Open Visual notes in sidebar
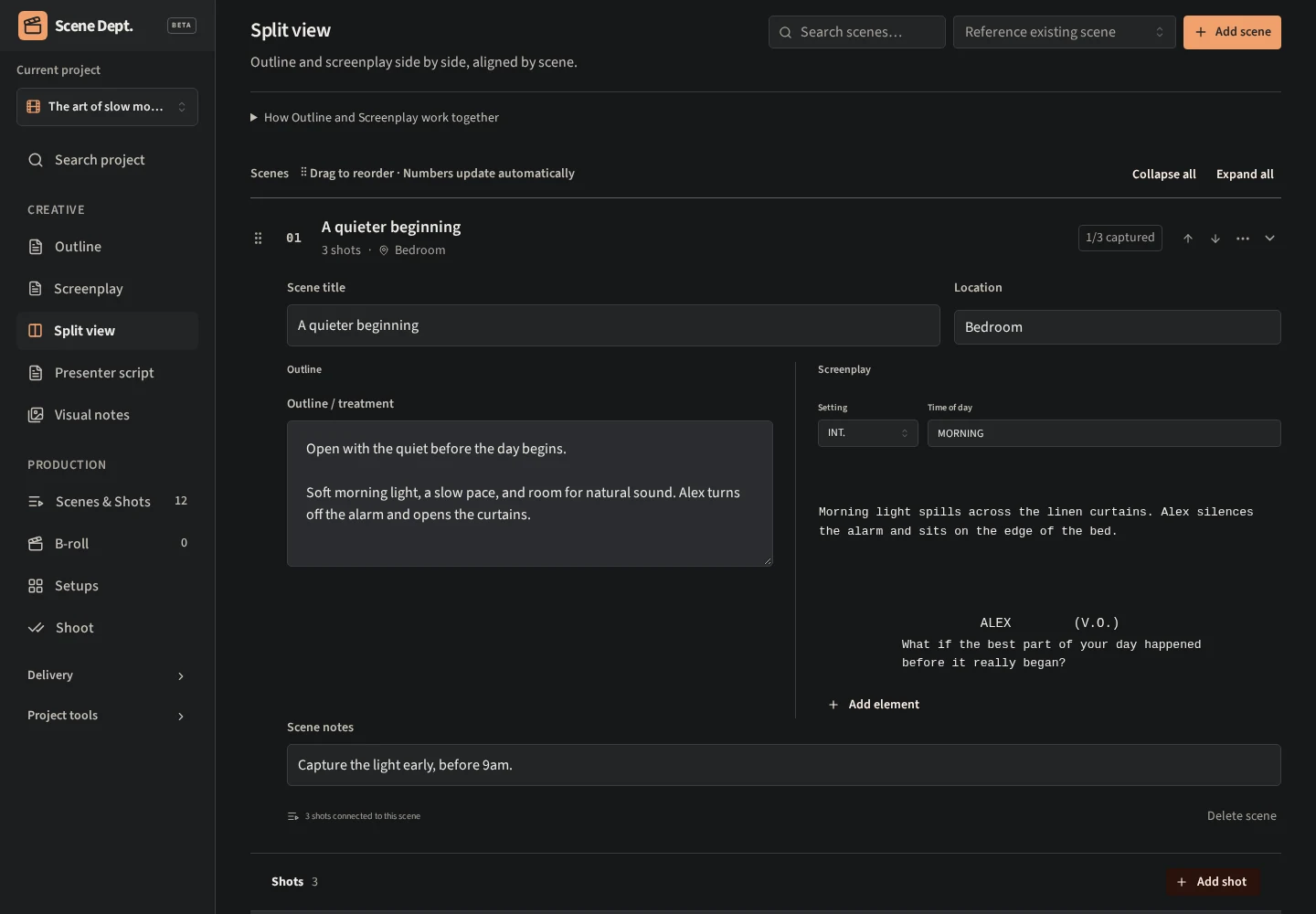This screenshot has height=914, width=1316. pos(107,415)
